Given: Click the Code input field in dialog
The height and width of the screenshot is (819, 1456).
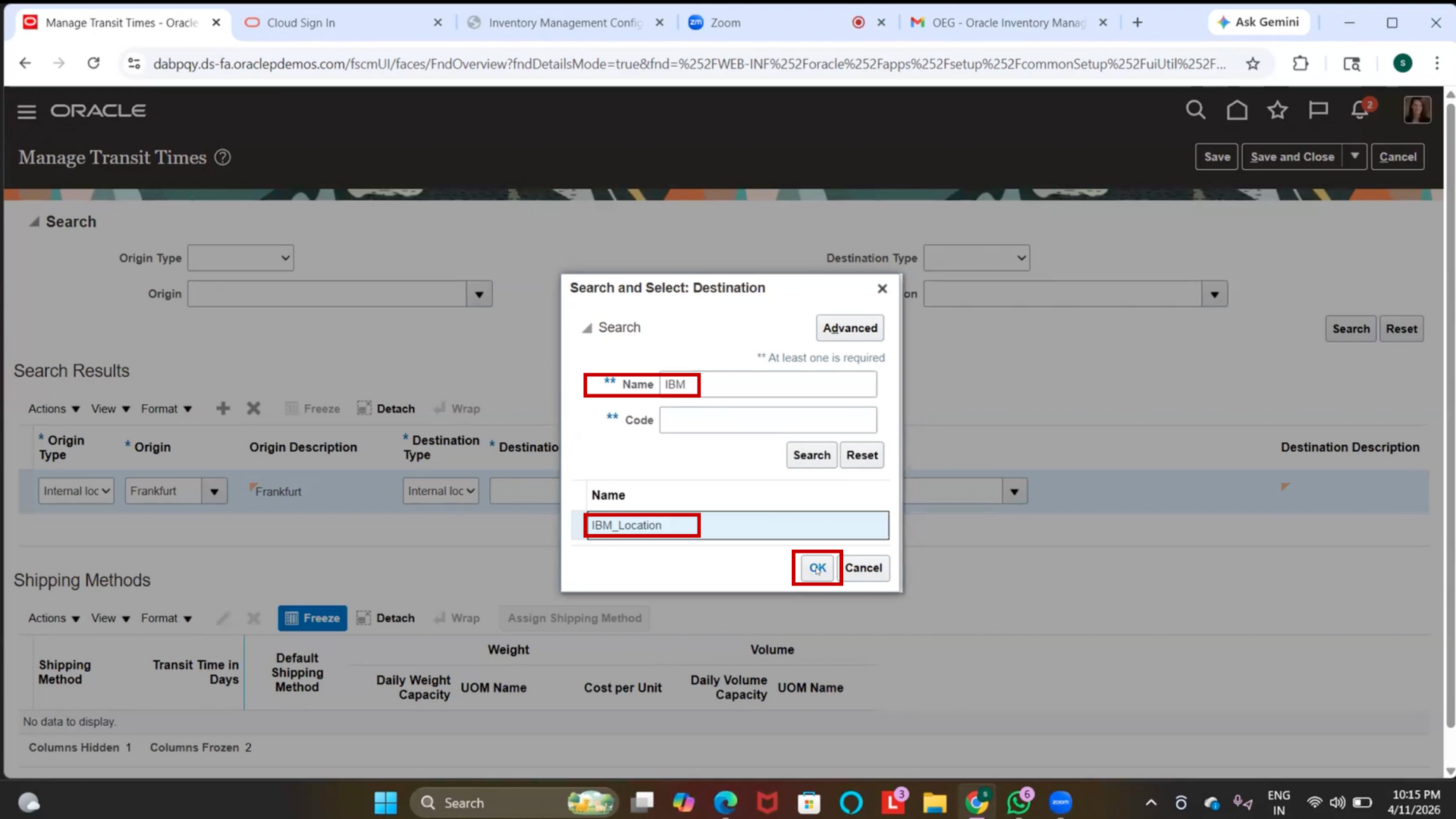Looking at the screenshot, I should coord(768,420).
